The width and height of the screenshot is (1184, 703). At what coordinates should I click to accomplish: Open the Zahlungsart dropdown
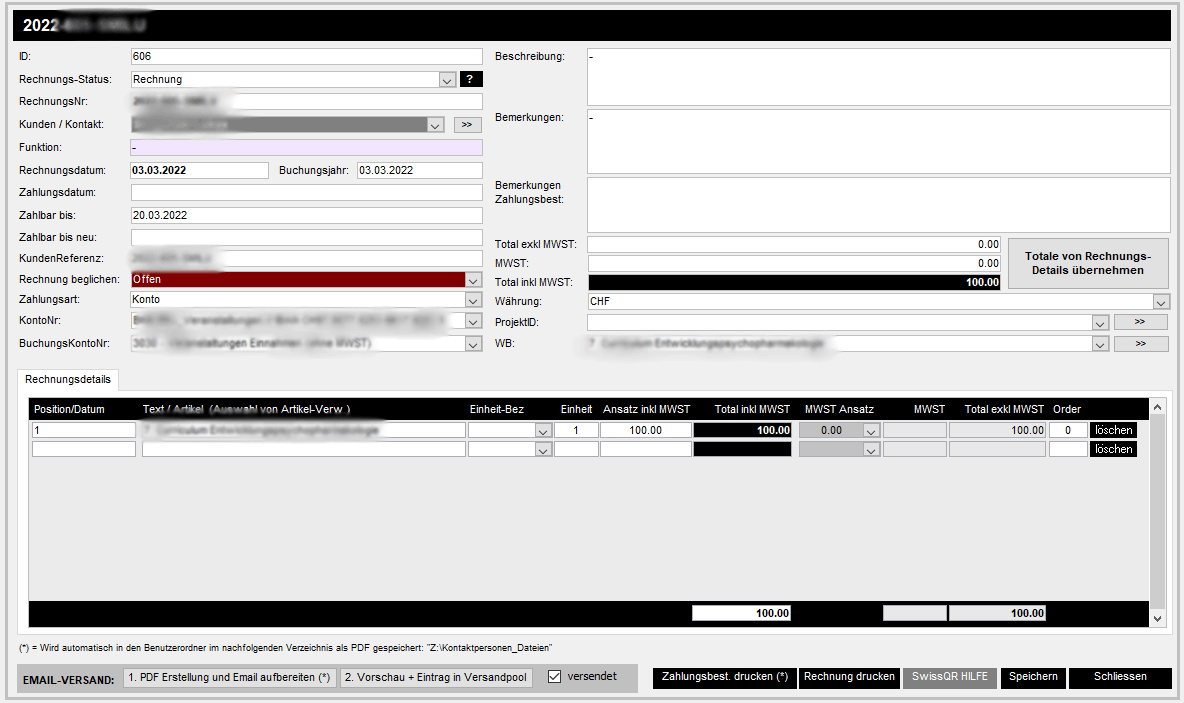point(473,299)
